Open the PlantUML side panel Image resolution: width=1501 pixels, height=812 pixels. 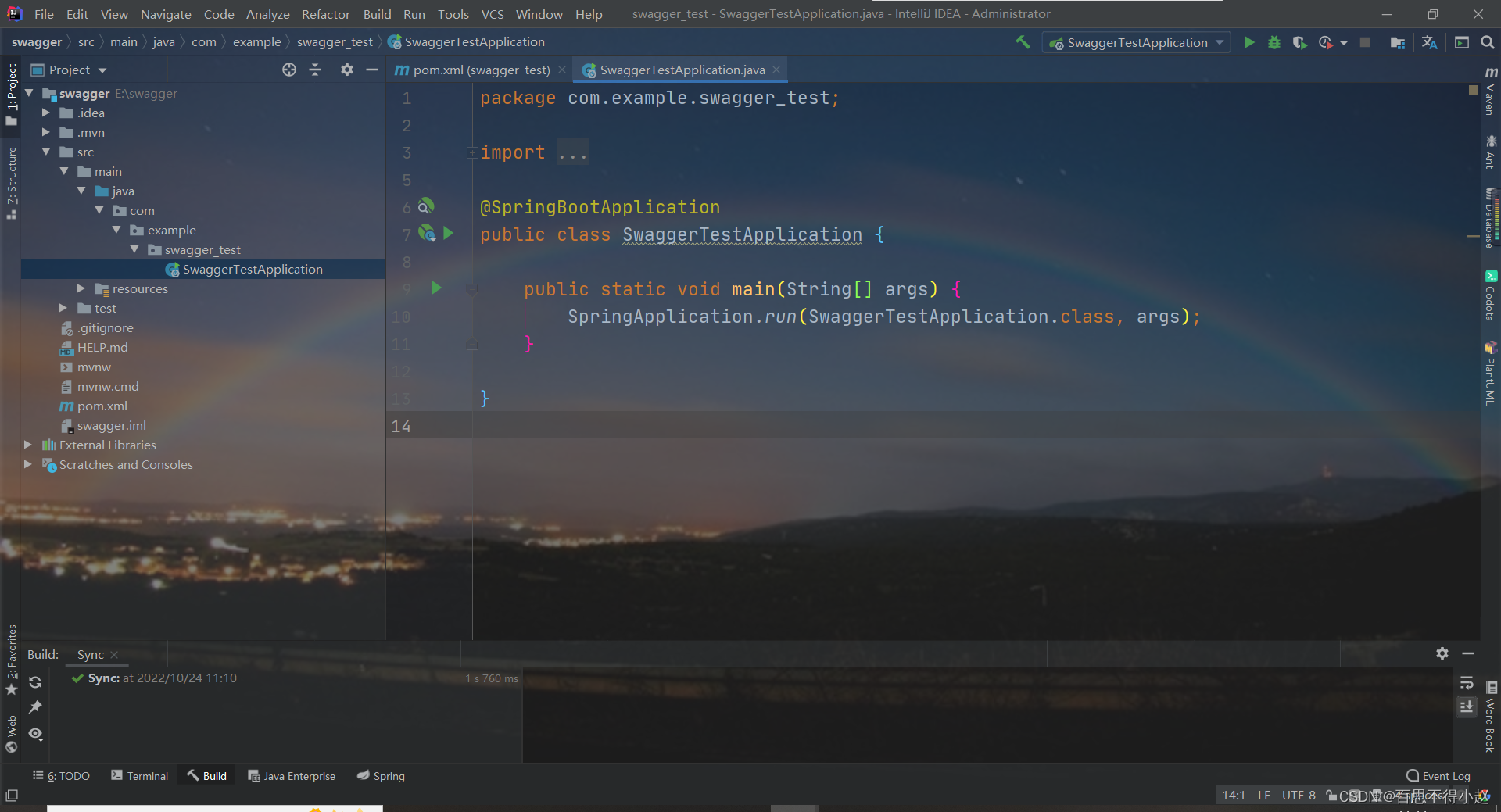point(1491,373)
